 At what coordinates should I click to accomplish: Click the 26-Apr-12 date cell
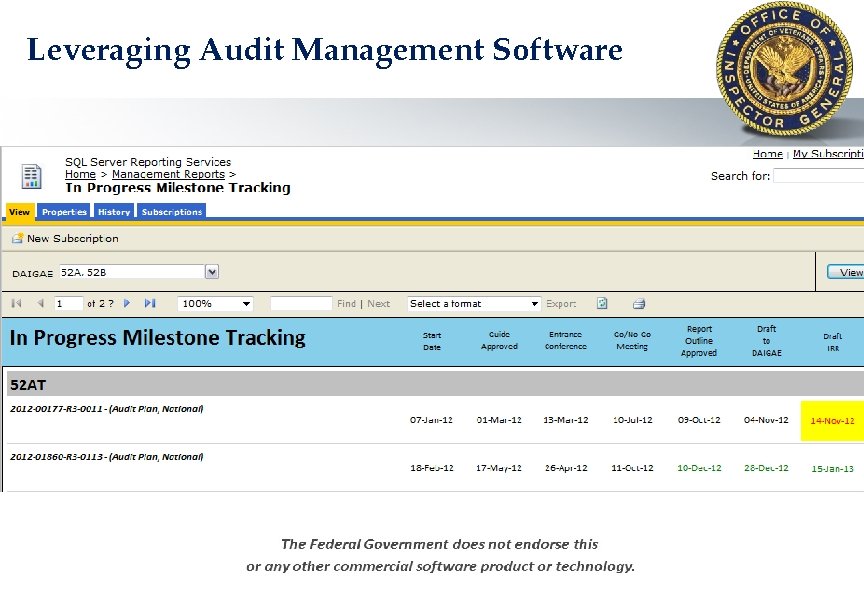pyautogui.click(x=566, y=468)
